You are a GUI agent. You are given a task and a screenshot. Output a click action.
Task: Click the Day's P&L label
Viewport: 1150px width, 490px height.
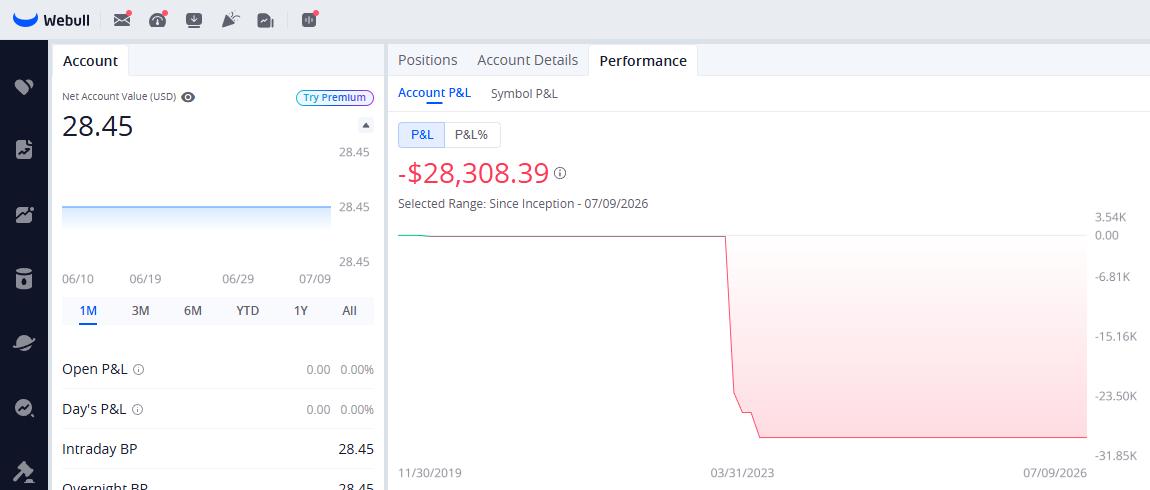[95, 409]
